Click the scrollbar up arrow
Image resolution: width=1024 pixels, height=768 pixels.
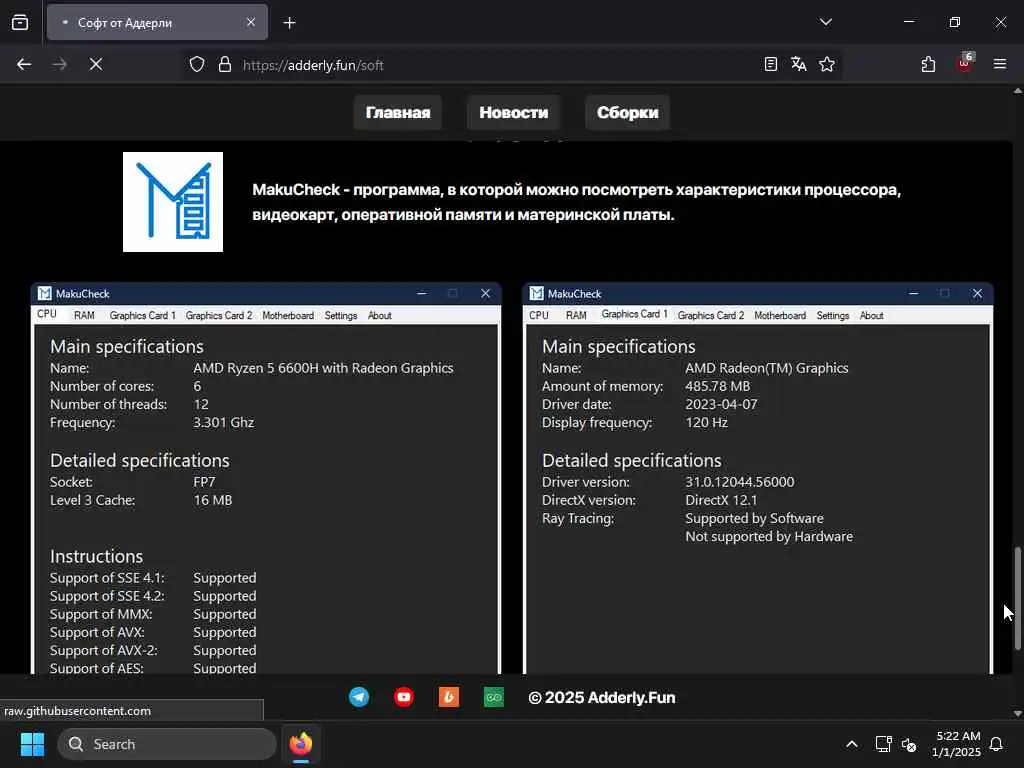click(1017, 91)
